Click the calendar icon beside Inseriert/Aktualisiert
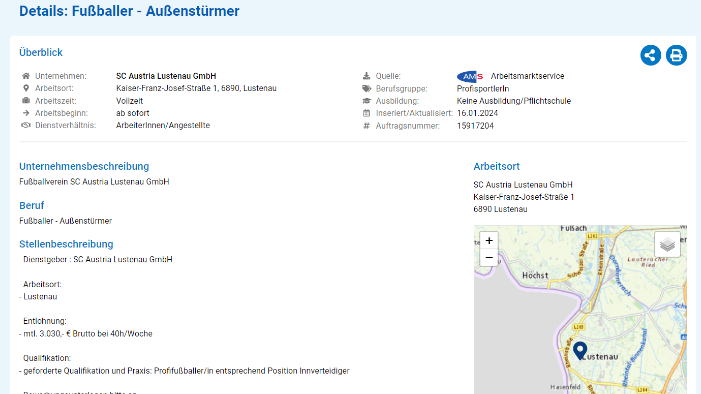This screenshot has width=701, height=394. [x=367, y=113]
